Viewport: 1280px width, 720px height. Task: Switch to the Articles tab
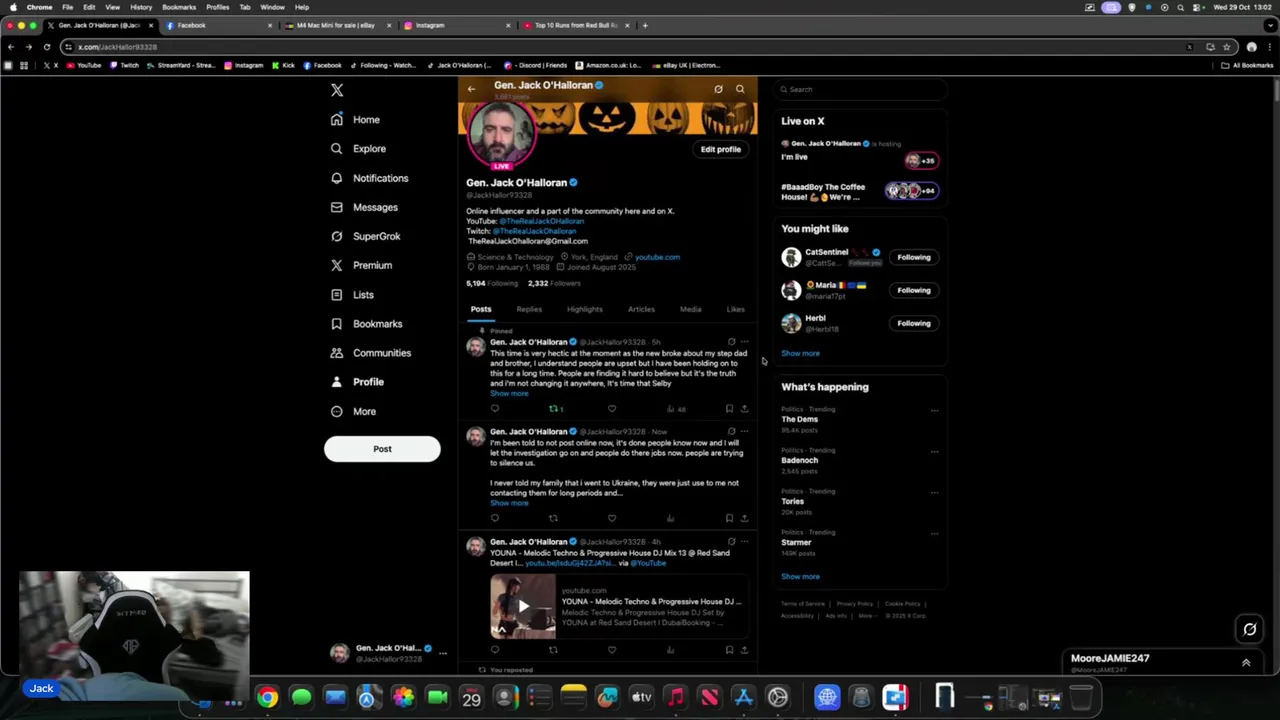(x=641, y=309)
